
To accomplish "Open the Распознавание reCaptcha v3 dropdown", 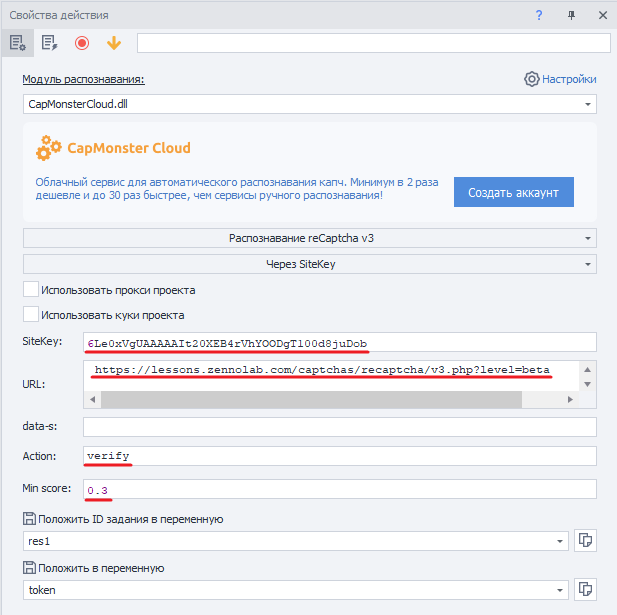I will pos(588,239).
